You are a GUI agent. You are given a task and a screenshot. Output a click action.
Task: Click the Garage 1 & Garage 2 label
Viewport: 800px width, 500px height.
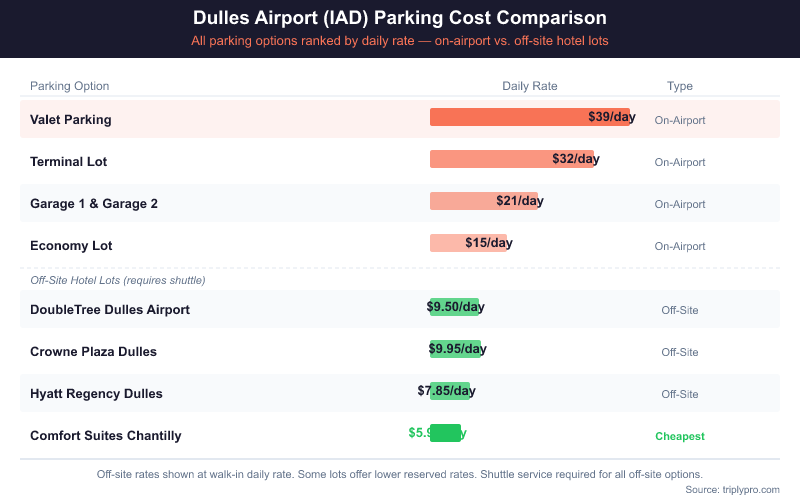click(x=94, y=204)
